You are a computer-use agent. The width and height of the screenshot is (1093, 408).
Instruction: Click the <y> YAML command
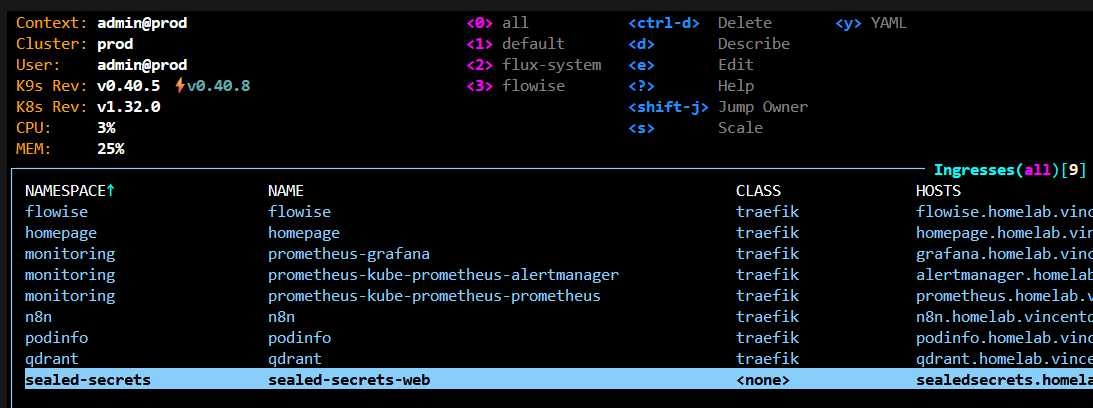pyautogui.click(x=870, y=23)
